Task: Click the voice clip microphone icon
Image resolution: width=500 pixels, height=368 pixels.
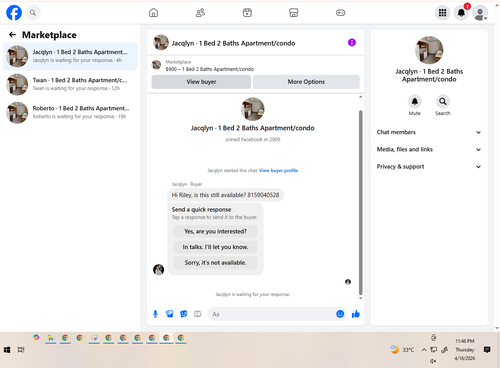Action: [155, 314]
